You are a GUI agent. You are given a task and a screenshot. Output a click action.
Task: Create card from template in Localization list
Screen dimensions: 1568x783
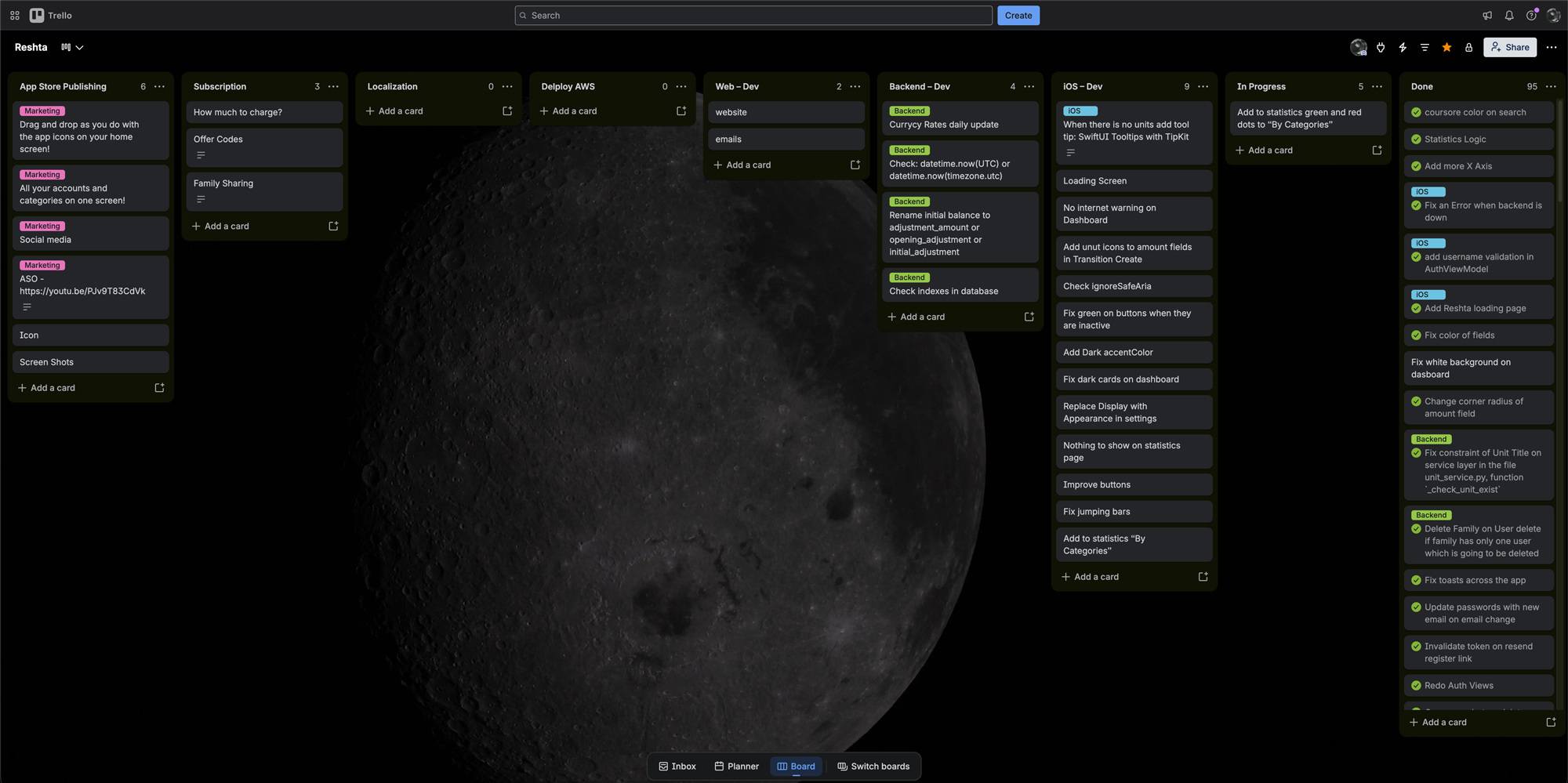click(x=507, y=111)
